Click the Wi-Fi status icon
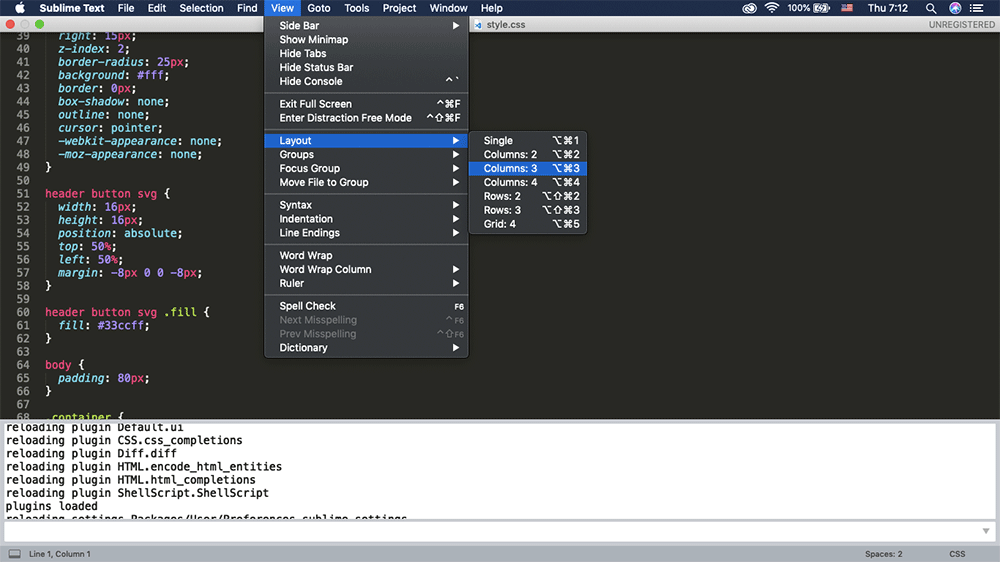 (x=772, y=8)
